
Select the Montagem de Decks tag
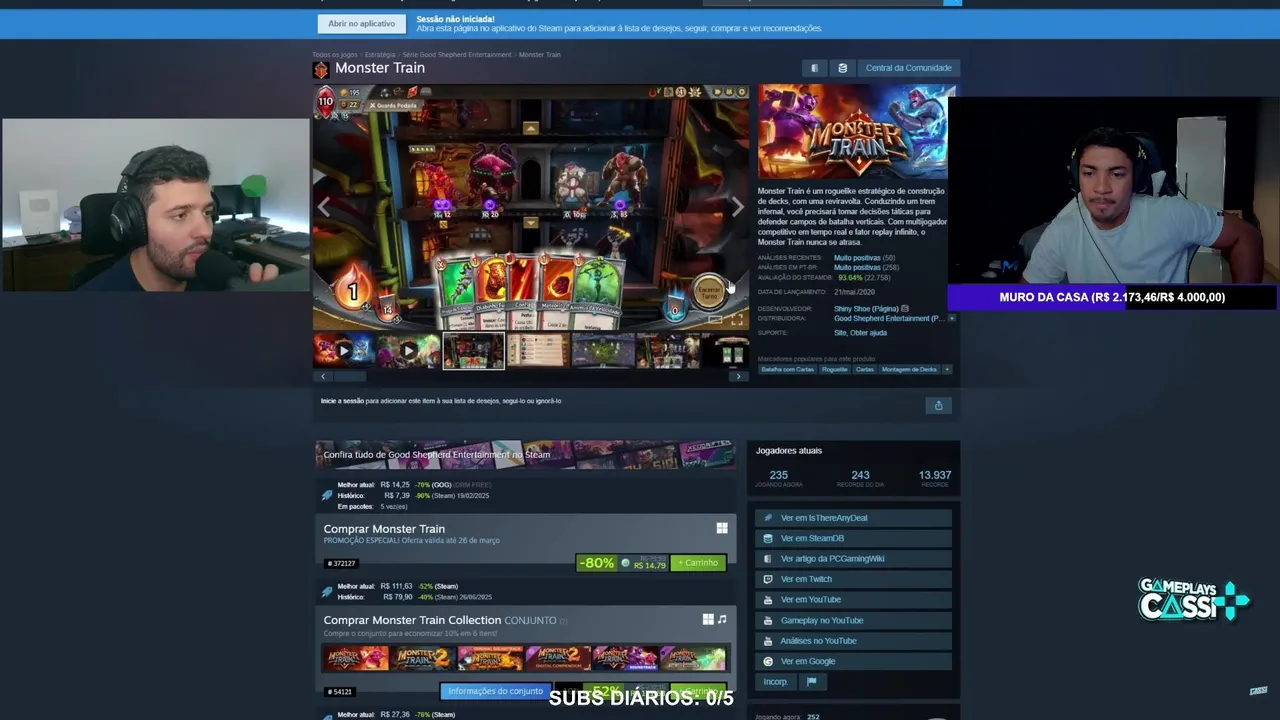tap(909, 369)
